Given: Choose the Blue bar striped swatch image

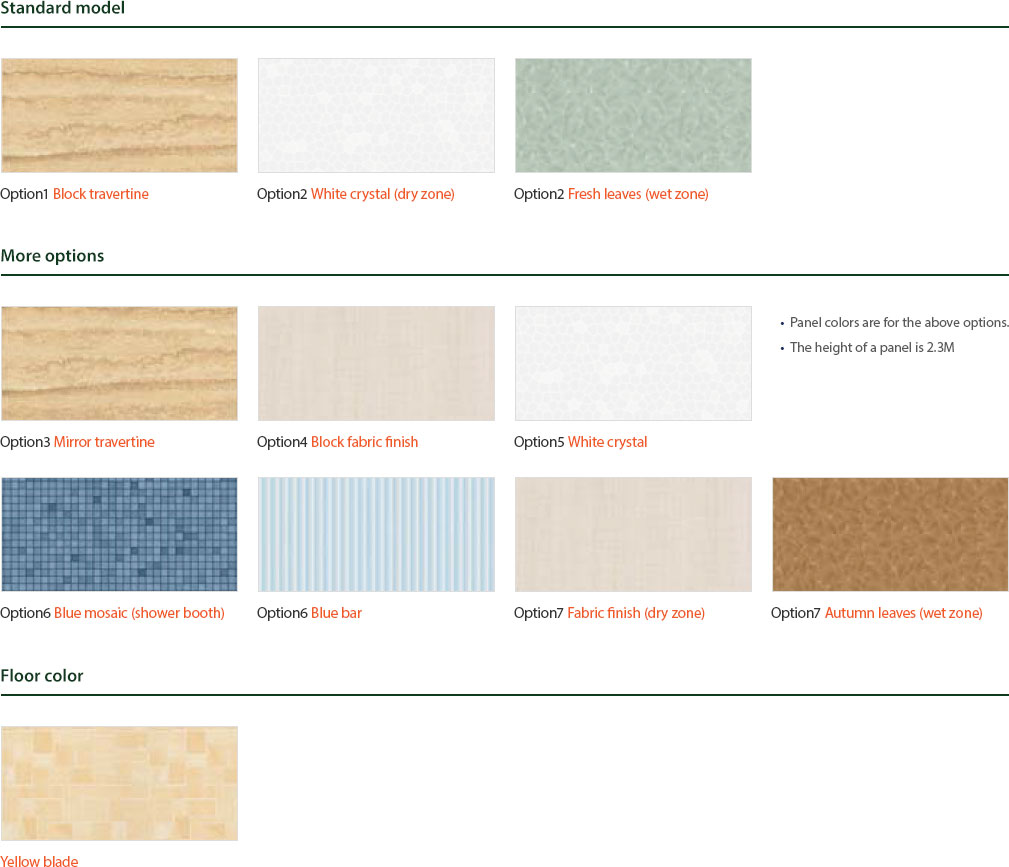Looking at the screenshot, I should click(x=376, y=534).
